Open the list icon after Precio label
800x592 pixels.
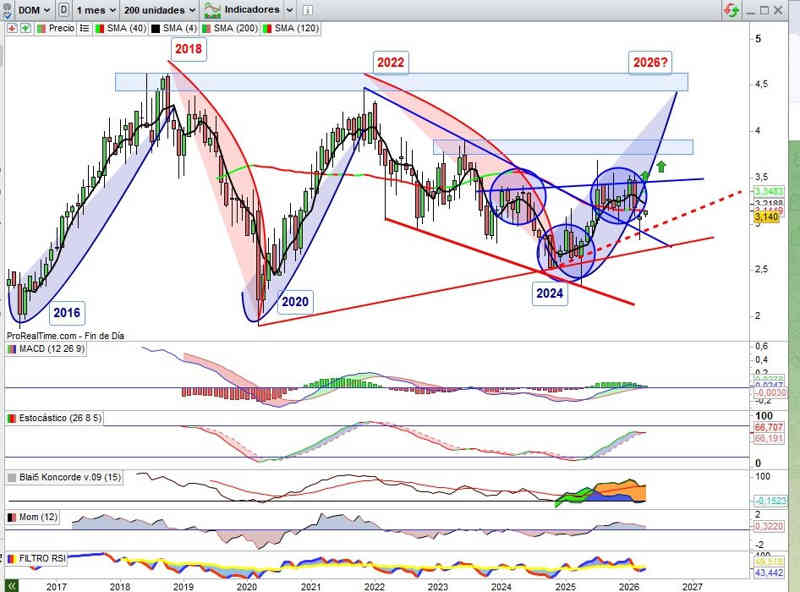84,29
